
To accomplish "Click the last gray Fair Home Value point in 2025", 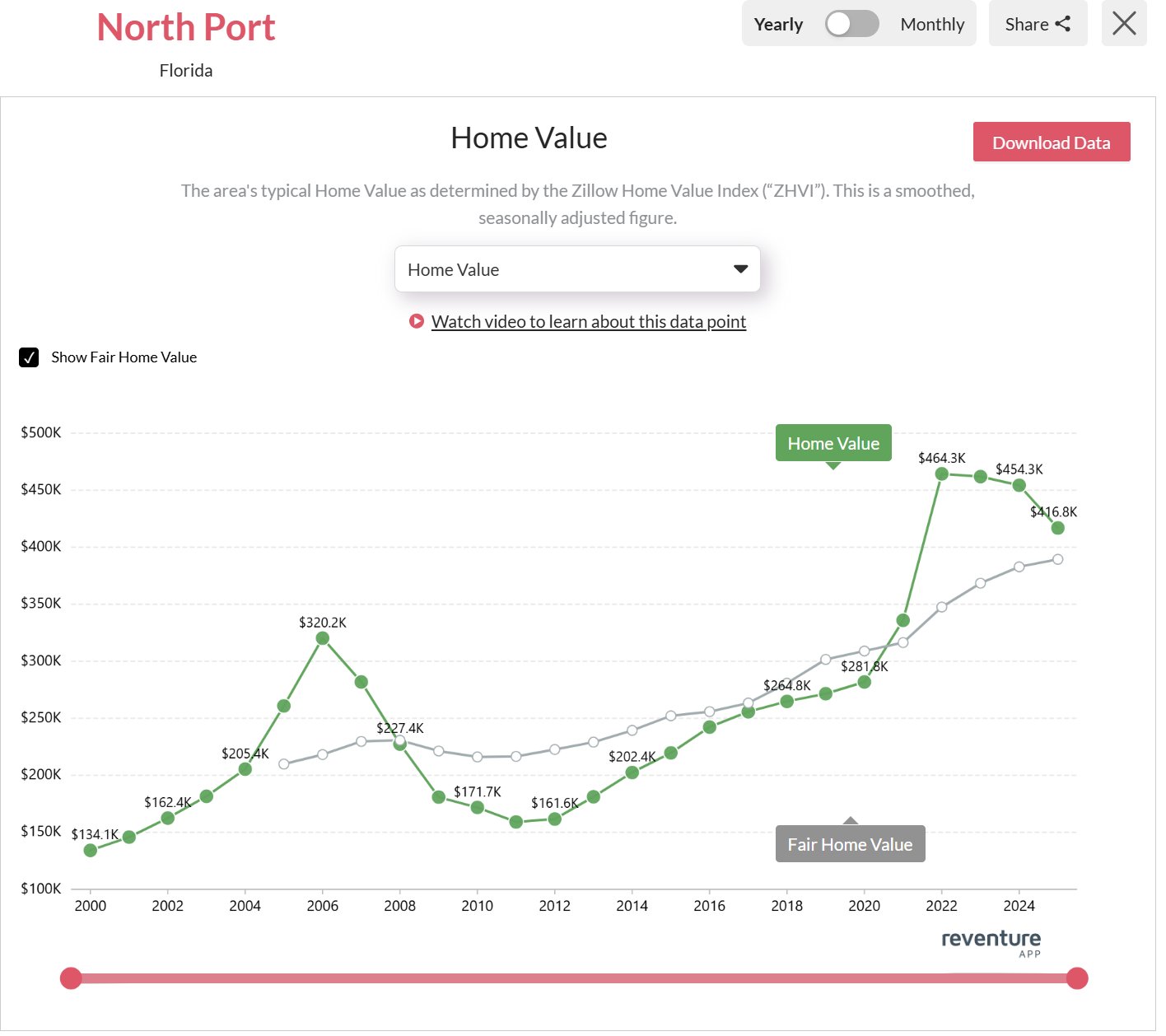I will click(x=1058, y=559).
